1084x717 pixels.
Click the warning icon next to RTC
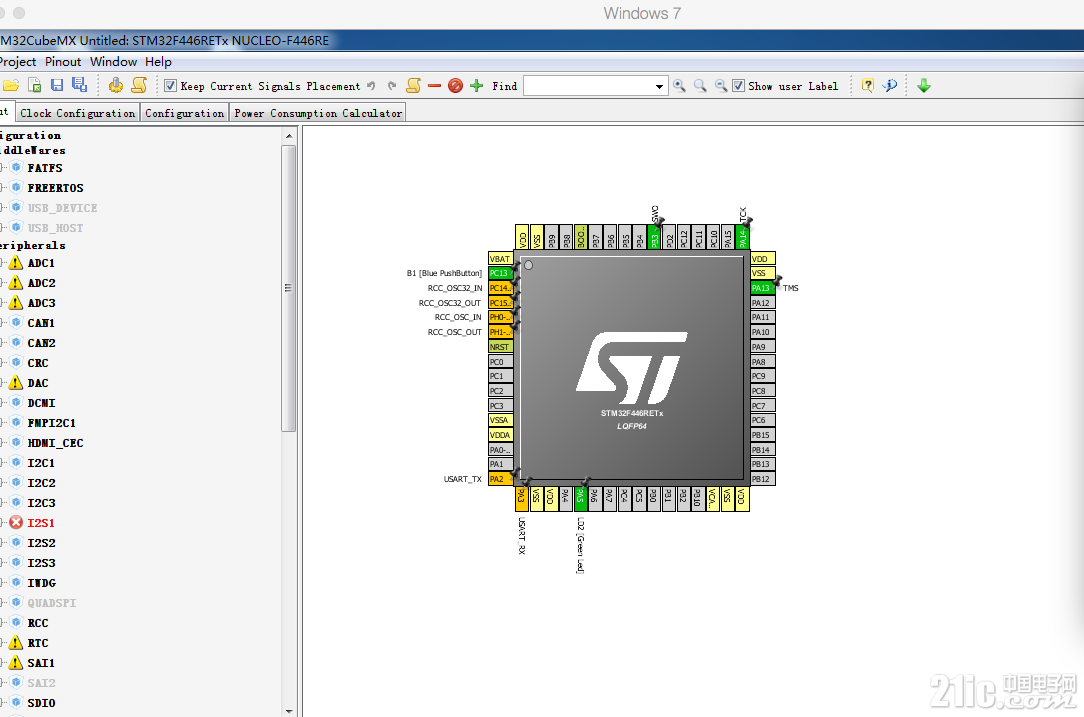[16, 642]
